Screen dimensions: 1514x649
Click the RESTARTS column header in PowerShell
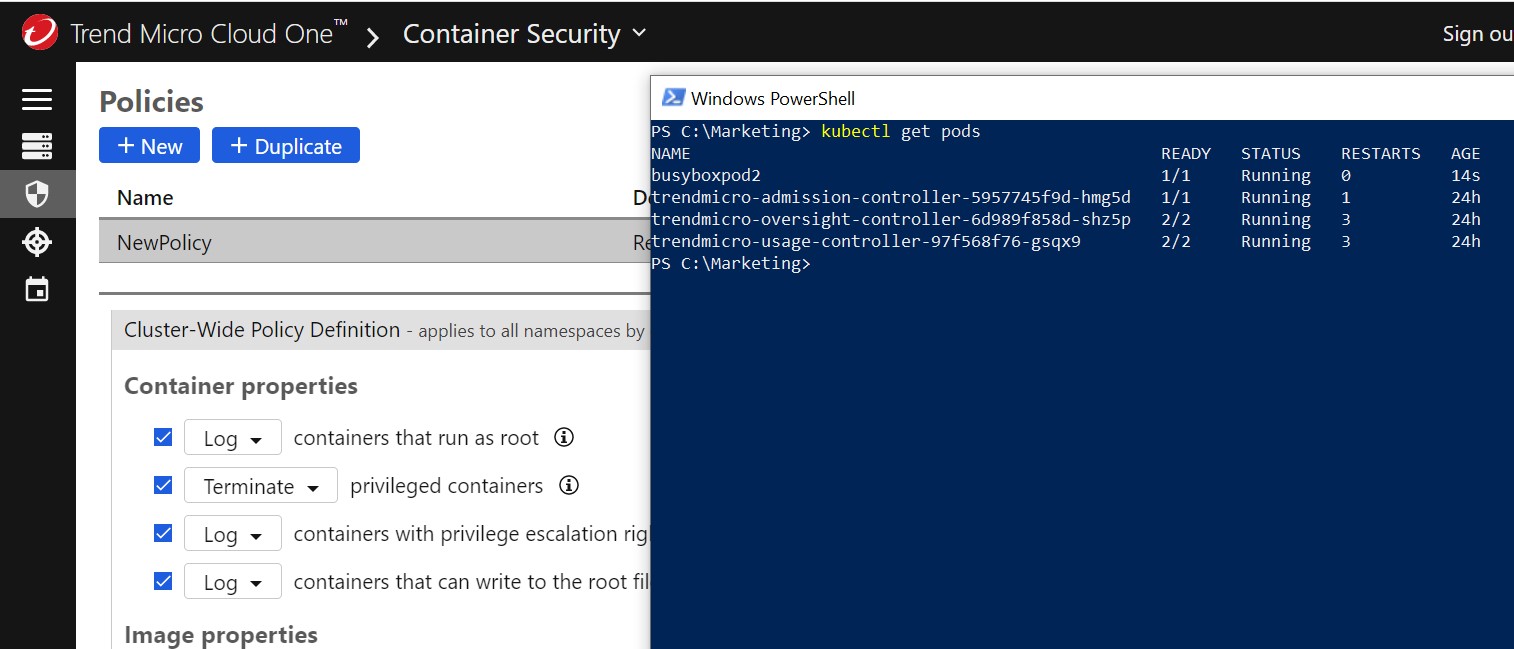point(1381,153)
